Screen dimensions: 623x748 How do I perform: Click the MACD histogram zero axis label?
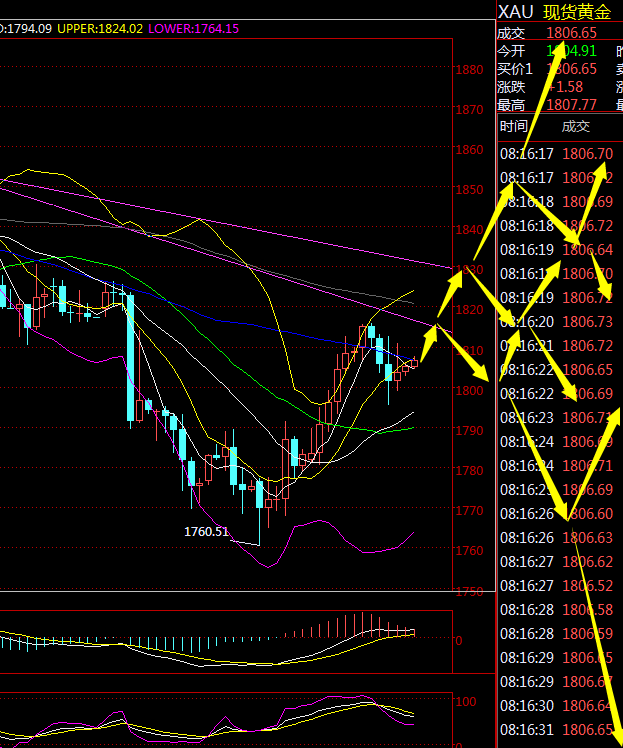(x=458, y=640)
